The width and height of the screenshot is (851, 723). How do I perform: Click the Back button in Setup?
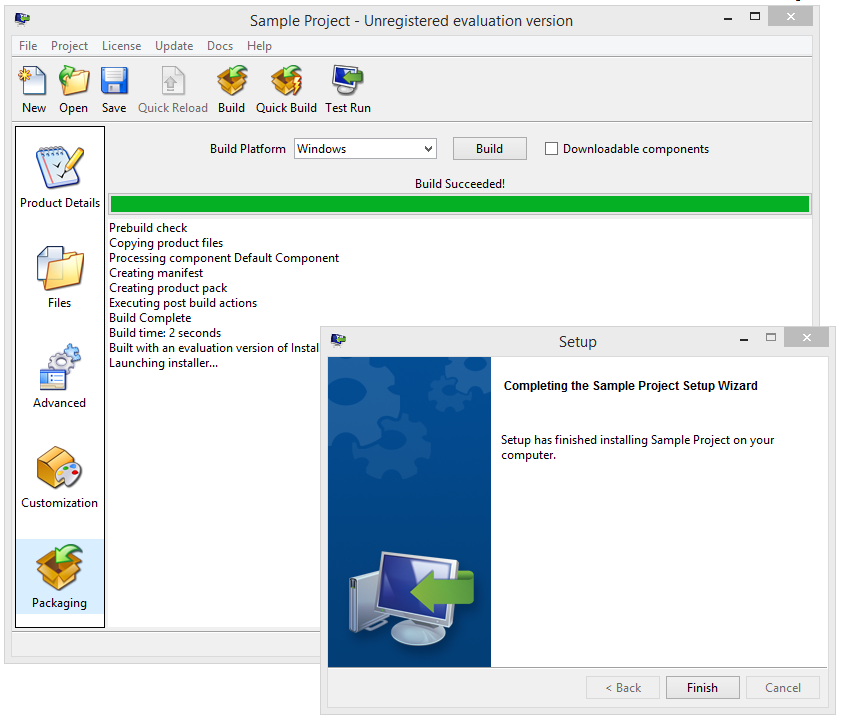tap(623, 688)
